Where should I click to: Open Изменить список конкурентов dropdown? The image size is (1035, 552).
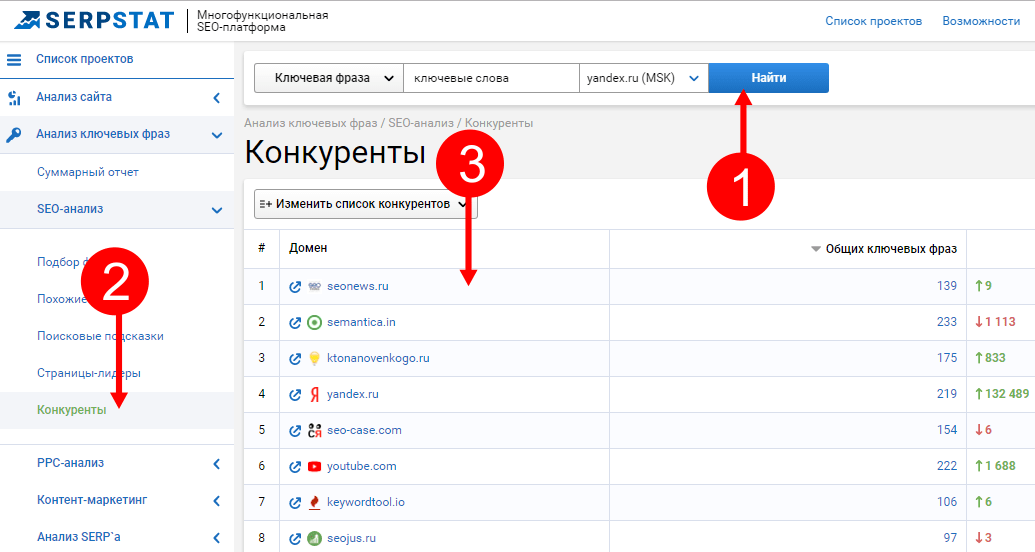click(x=366, y=204)
